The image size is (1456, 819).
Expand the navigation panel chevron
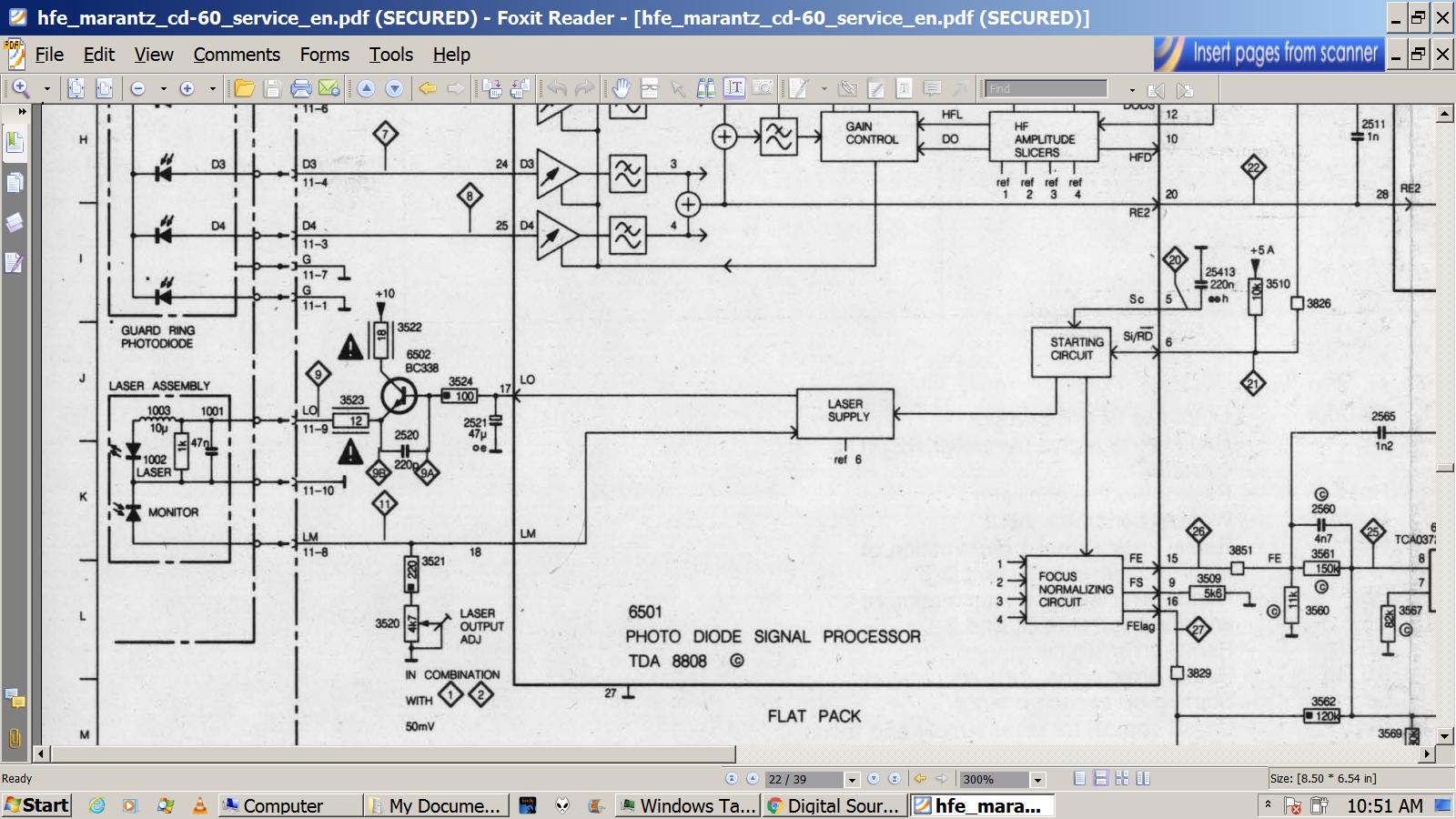pos(22,112)
